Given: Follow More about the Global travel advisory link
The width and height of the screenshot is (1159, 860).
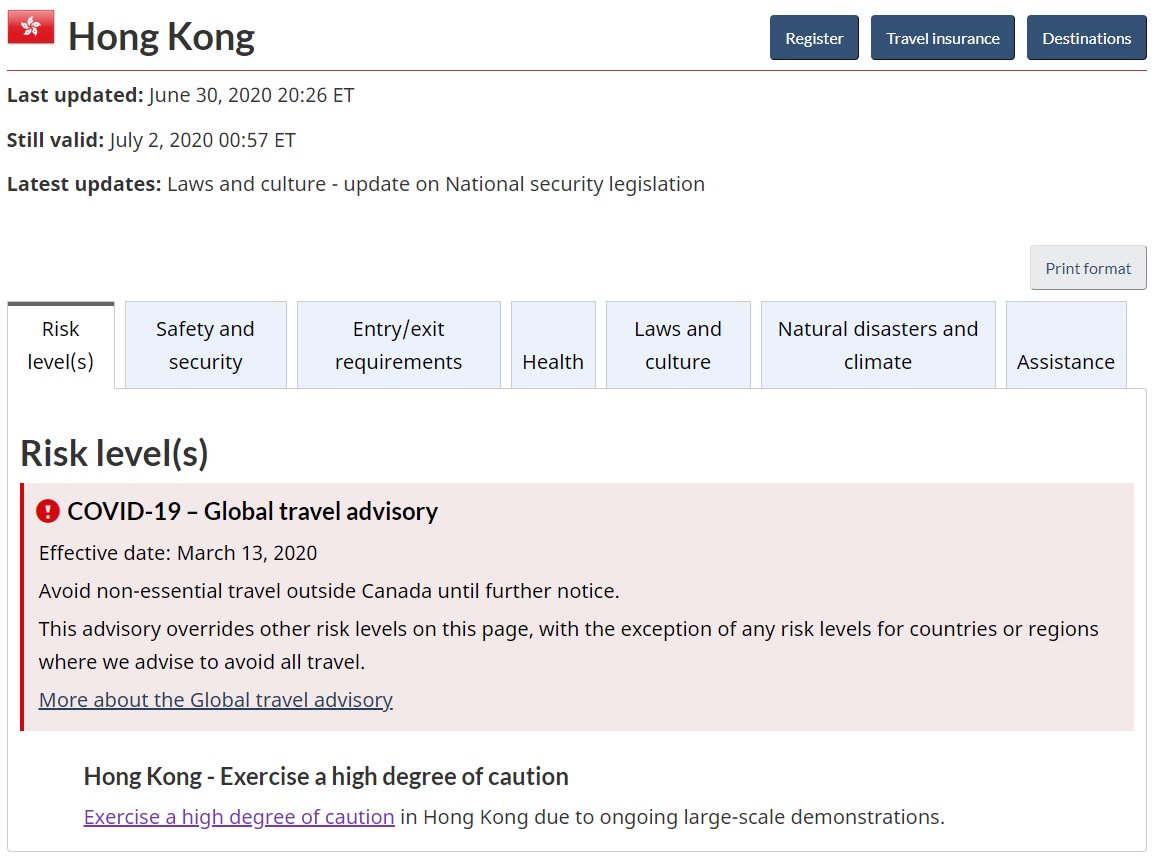Looking at the screenshot, I should pyautogui.click(x=216, y=700).
